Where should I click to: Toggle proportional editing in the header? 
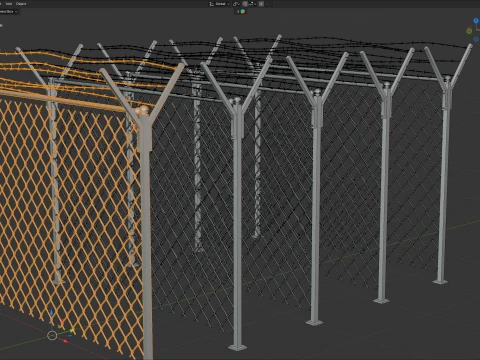(x=261, y=4)
